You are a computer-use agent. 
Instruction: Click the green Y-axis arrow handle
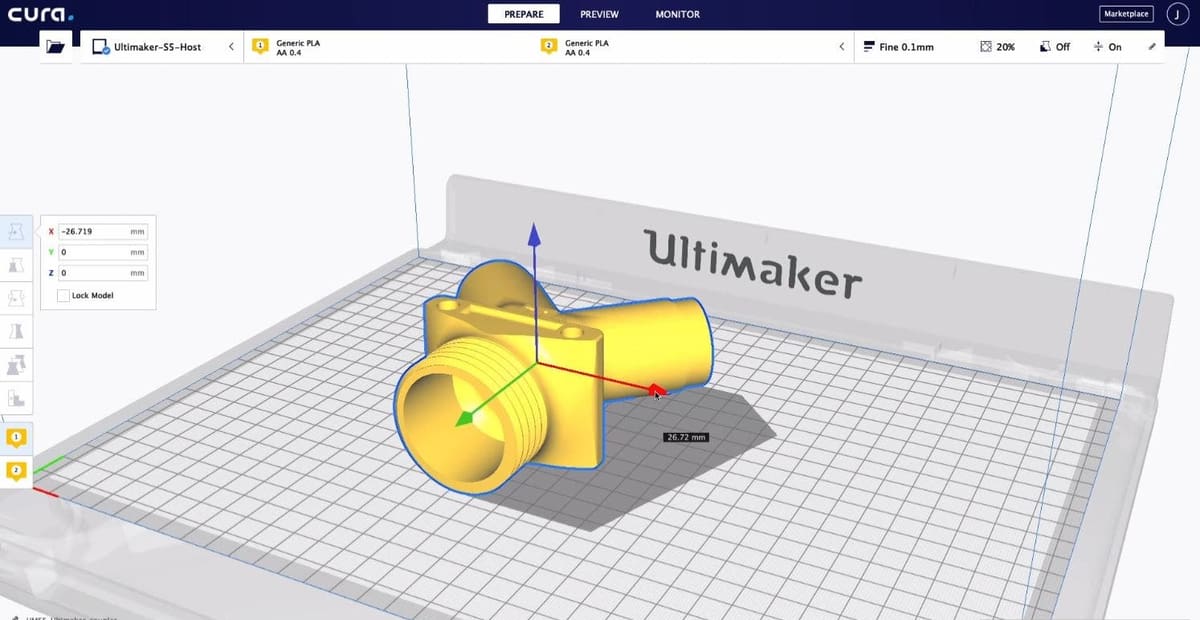tap(465, 419)
